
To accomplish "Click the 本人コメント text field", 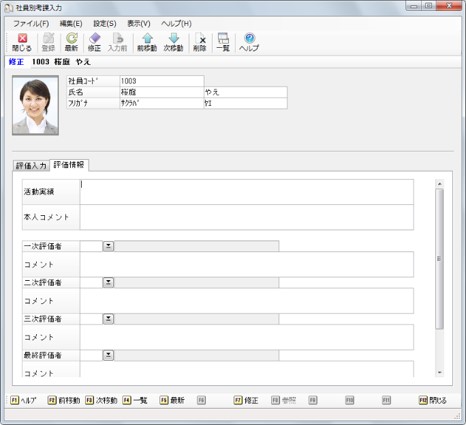I will (x=247, y=217).
